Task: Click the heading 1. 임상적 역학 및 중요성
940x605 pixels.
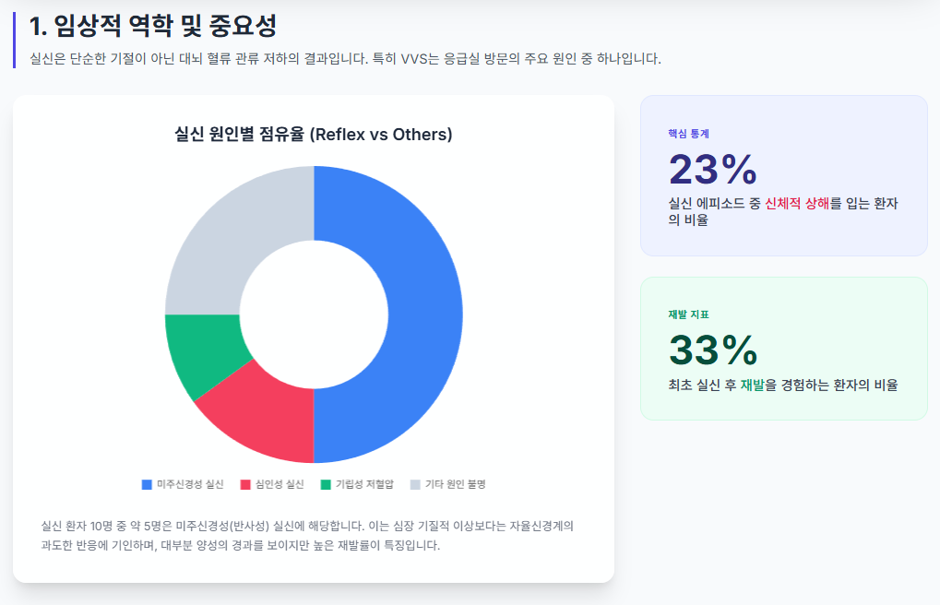Action: coord(153,26)
